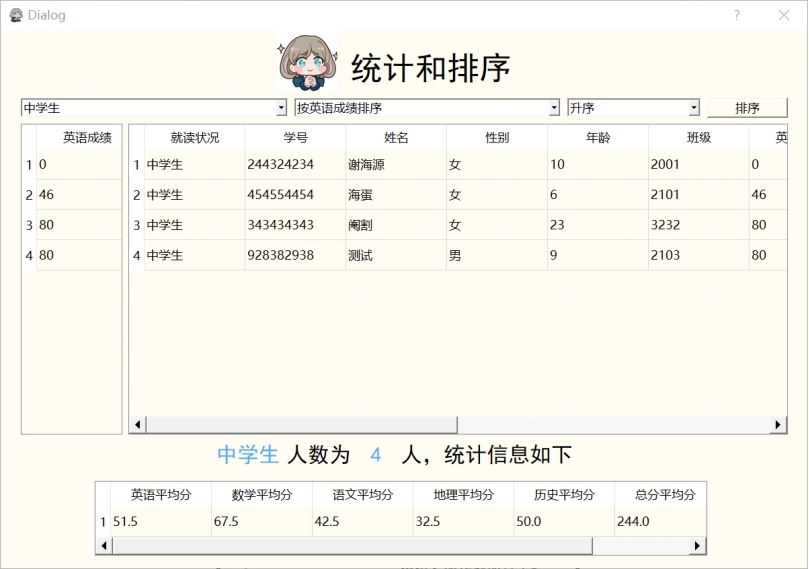Select student ID 244324234 cell

pyautogui.click(x=295, y=165)
